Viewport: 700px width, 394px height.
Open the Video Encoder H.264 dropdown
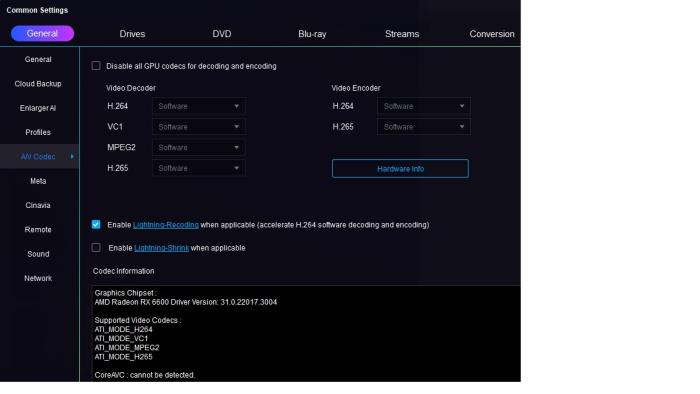click(x=424, y=106)
